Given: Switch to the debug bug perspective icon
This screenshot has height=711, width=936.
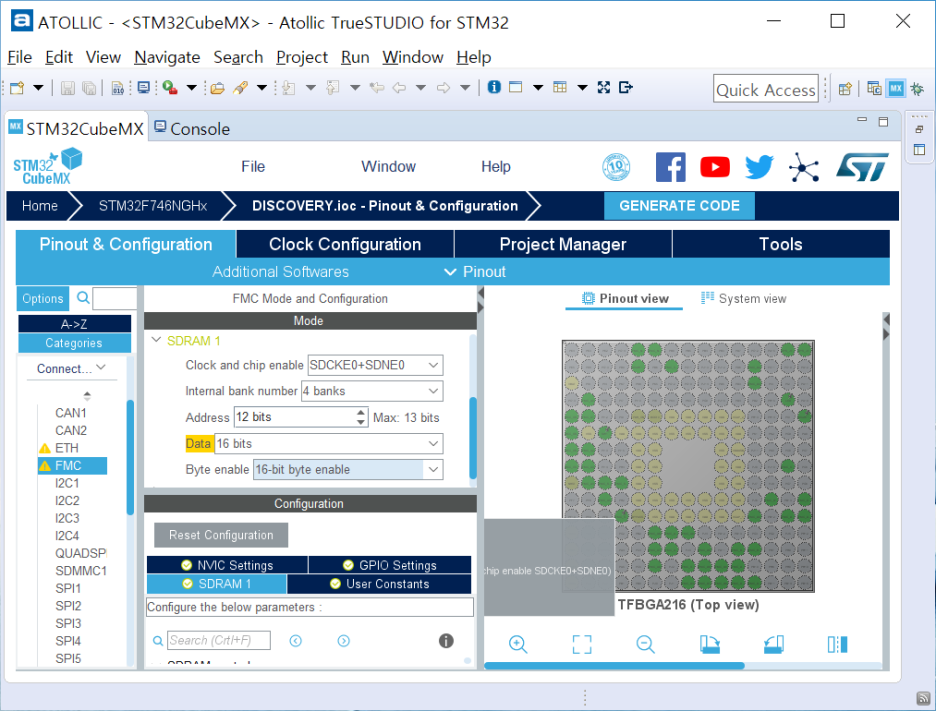Looking at the screenshot, I should click(917, 89).
